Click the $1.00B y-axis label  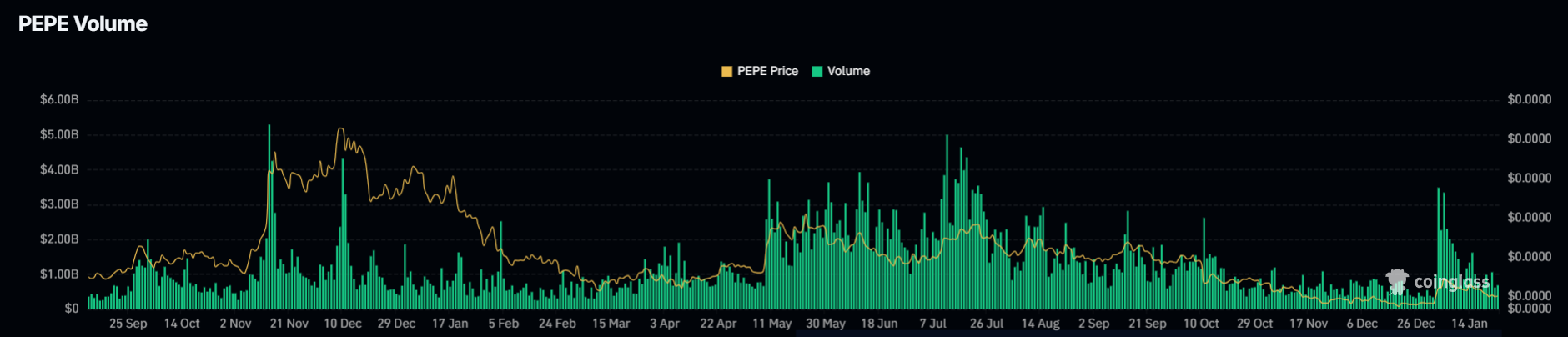tap(59, 274)
